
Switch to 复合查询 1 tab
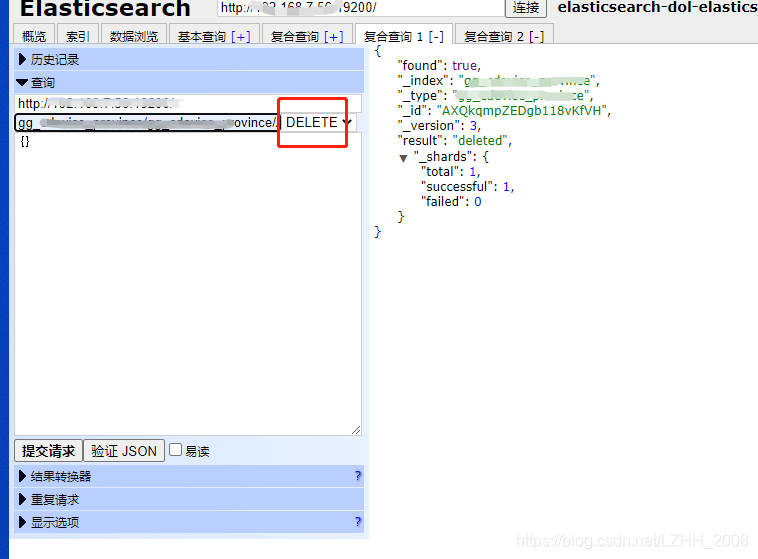point(394,37)
